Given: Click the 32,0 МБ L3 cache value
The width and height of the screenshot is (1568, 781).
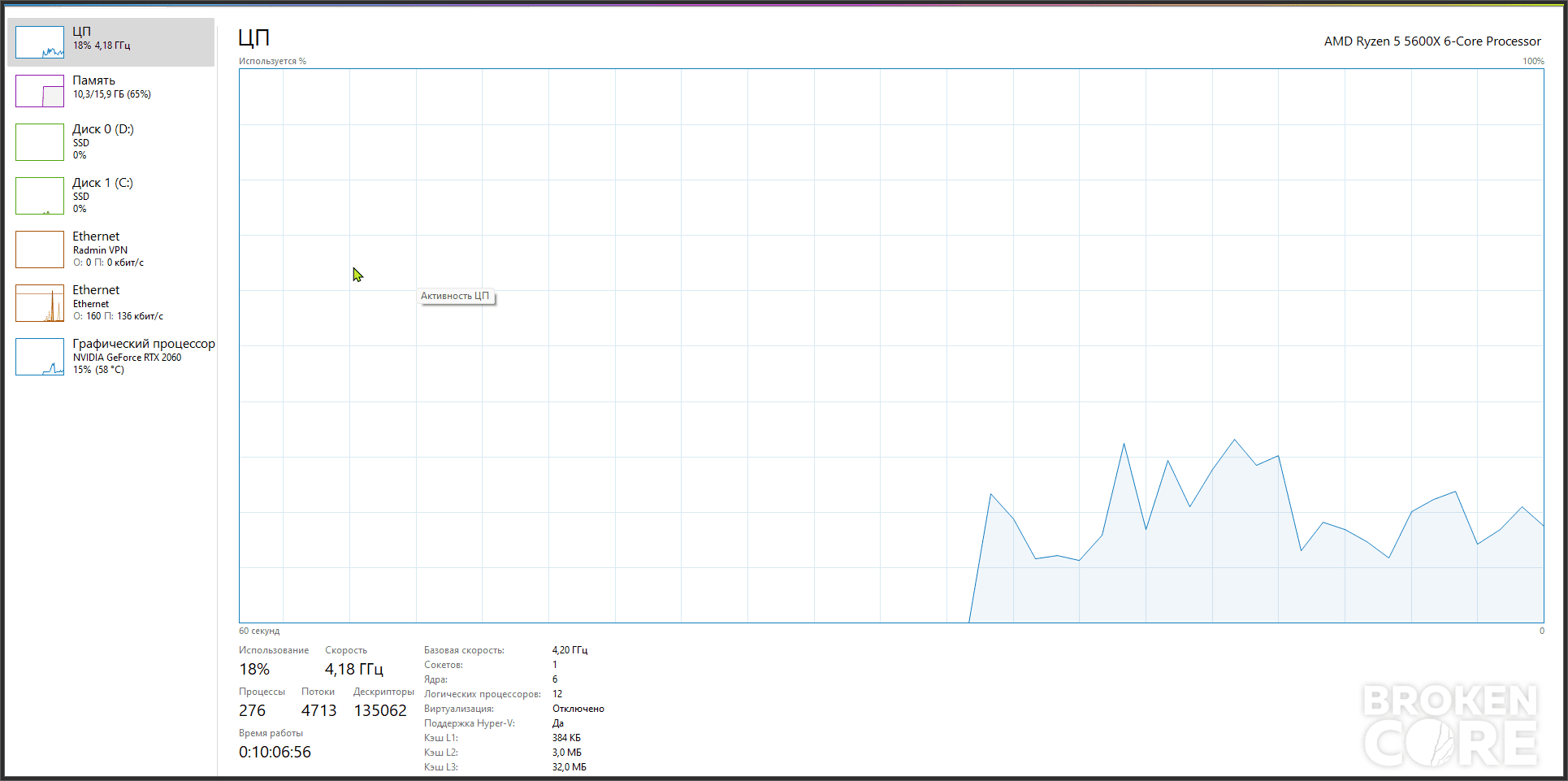Looking at the screenshot, I should [569, 767].
